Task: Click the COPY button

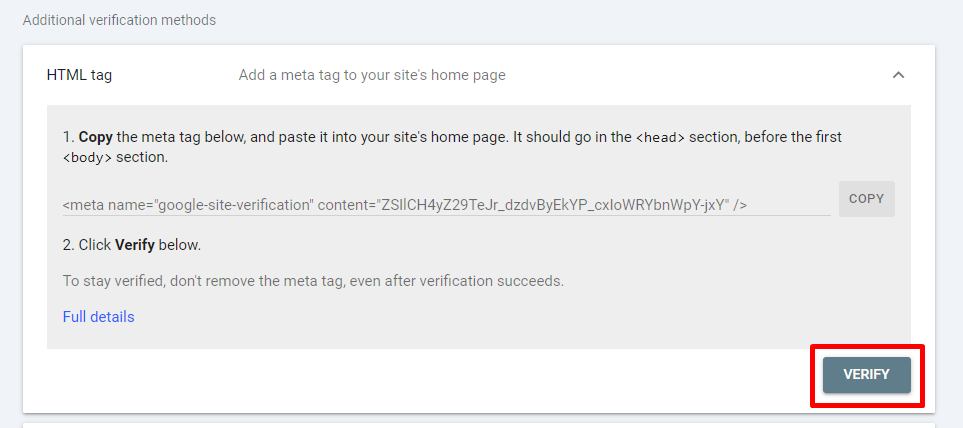Action: (x=867, y=199)
